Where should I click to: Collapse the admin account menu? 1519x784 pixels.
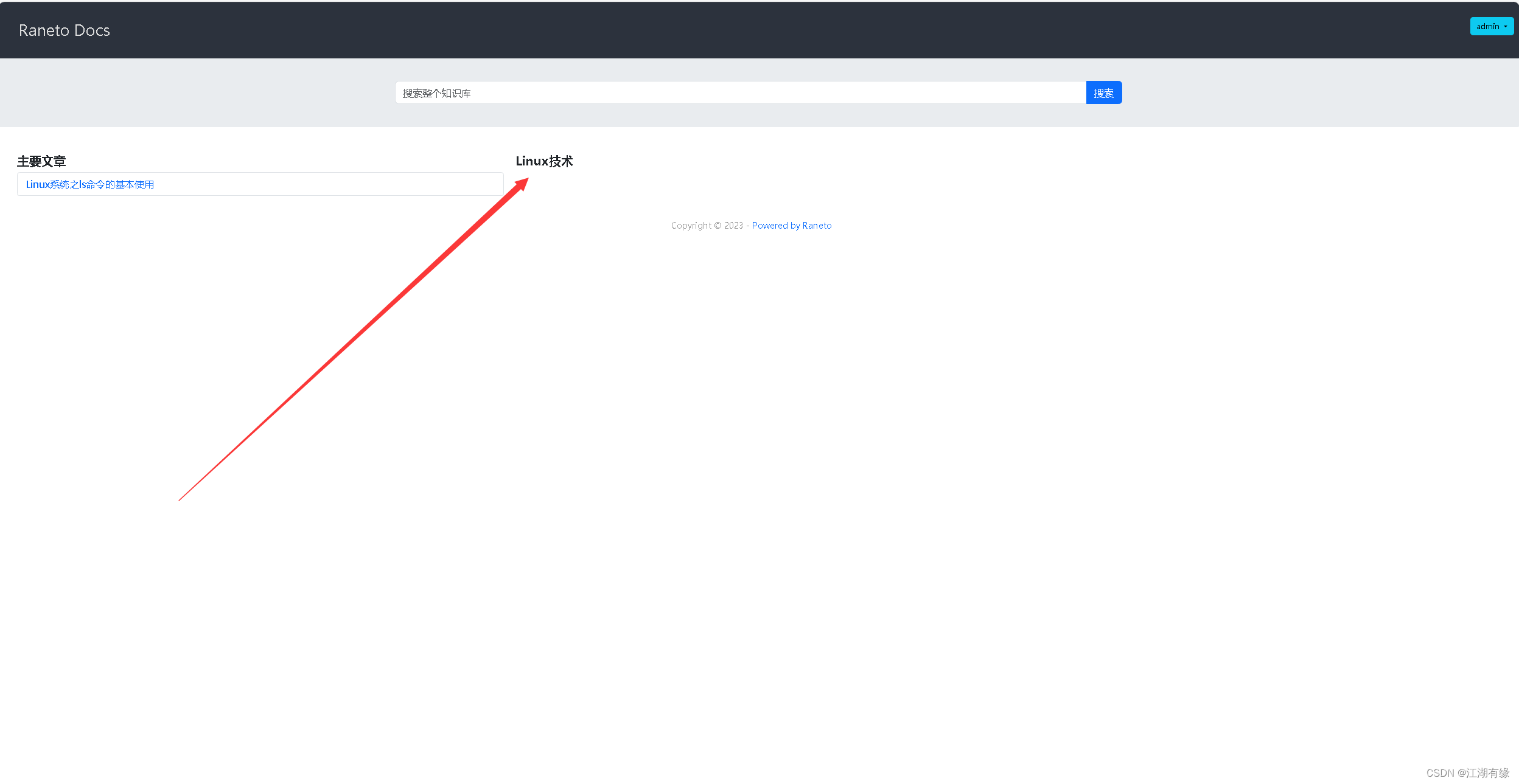coord(1492,26)
